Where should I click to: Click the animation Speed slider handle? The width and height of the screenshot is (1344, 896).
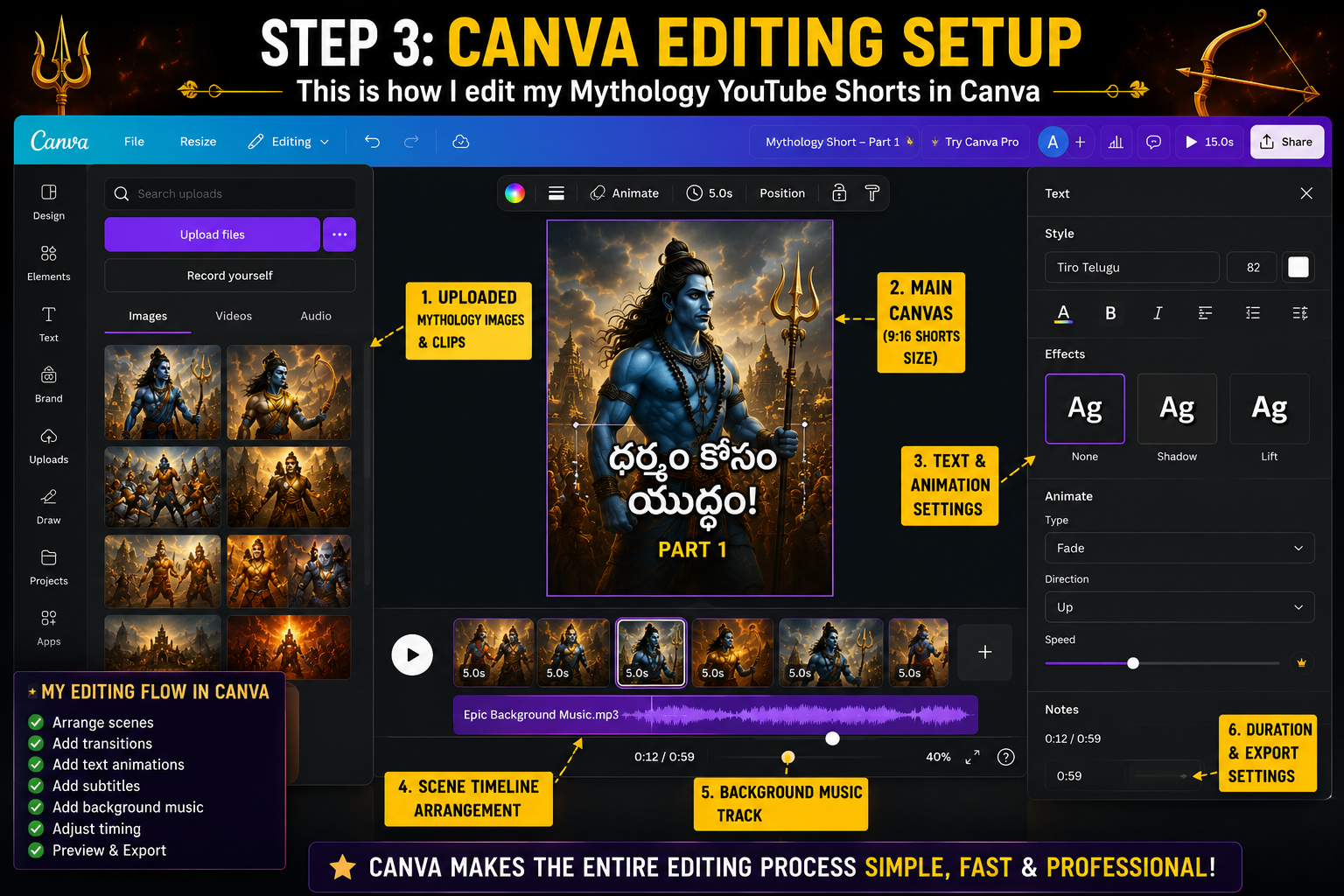coord(1133,663)
